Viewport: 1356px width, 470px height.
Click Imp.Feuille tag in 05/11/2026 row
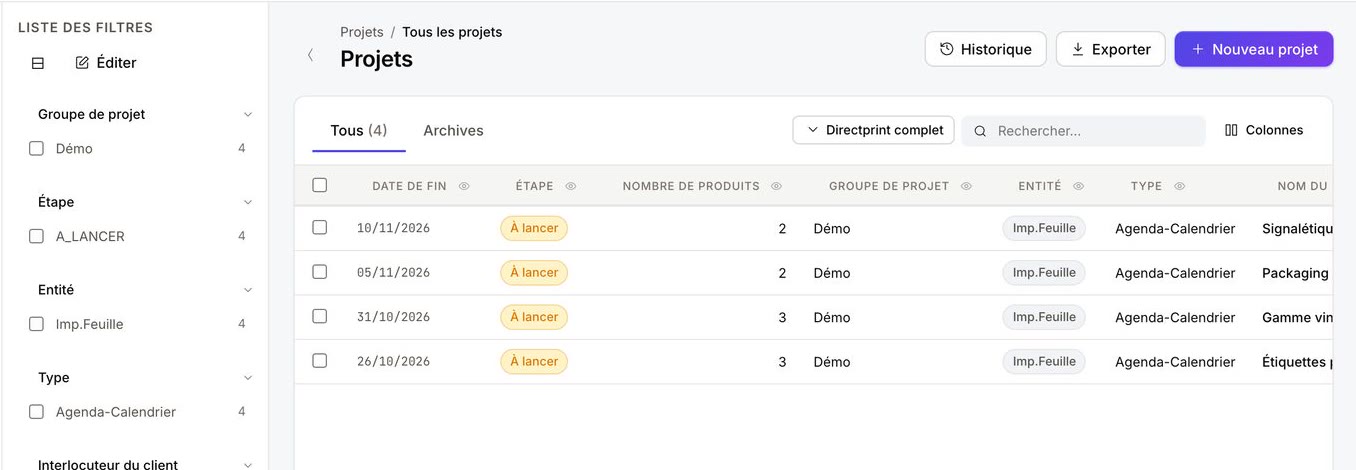1044,272
